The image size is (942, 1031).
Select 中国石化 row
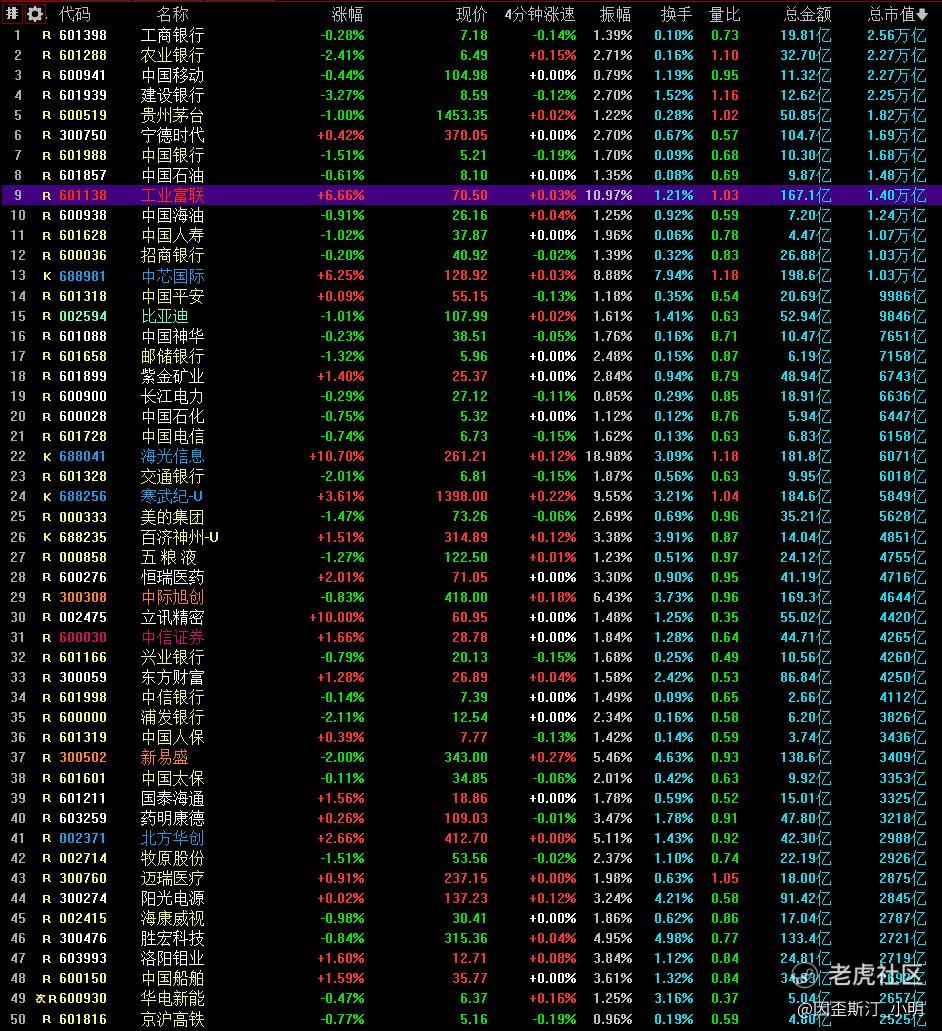471,417
